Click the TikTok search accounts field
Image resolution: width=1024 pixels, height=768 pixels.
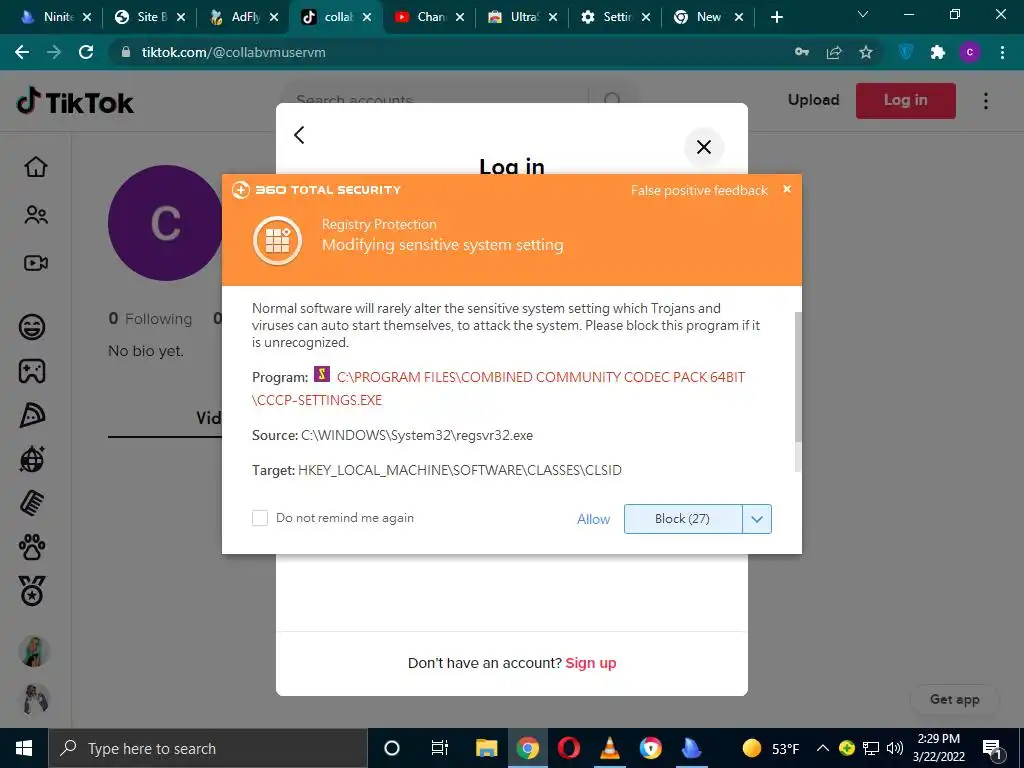click(x=434, y=100)
